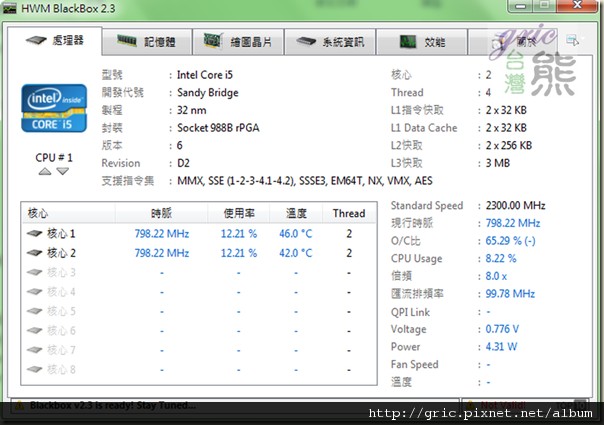Click the 製程 value 32 nm
The width and height of the screenshot is (604, 425).
click(191, 111)
